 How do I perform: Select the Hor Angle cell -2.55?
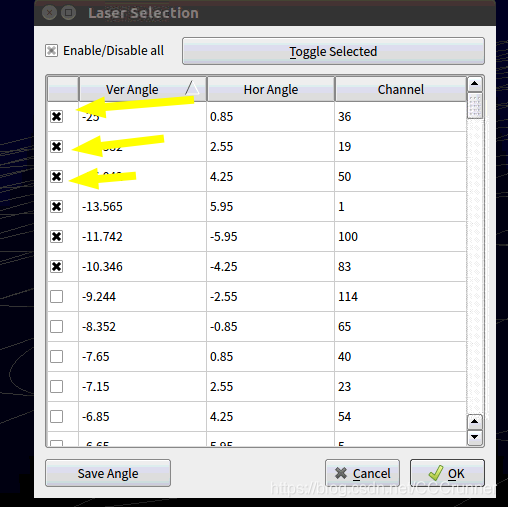click(x=271, y=297)
